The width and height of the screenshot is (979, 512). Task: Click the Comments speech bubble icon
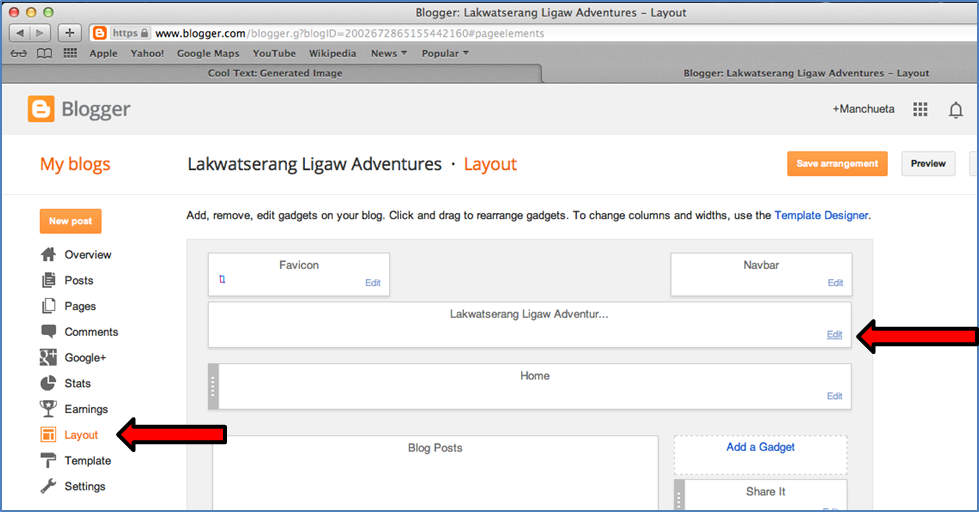click(48, 332)
